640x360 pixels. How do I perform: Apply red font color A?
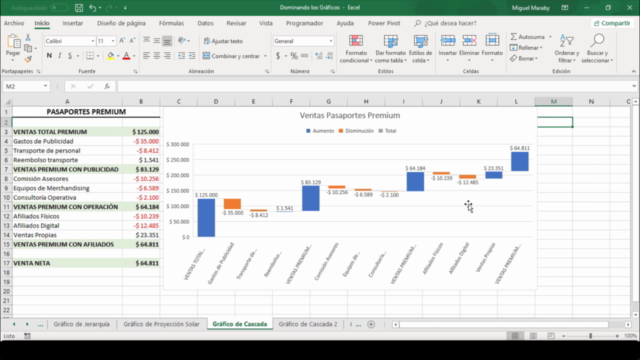(127, 56)
